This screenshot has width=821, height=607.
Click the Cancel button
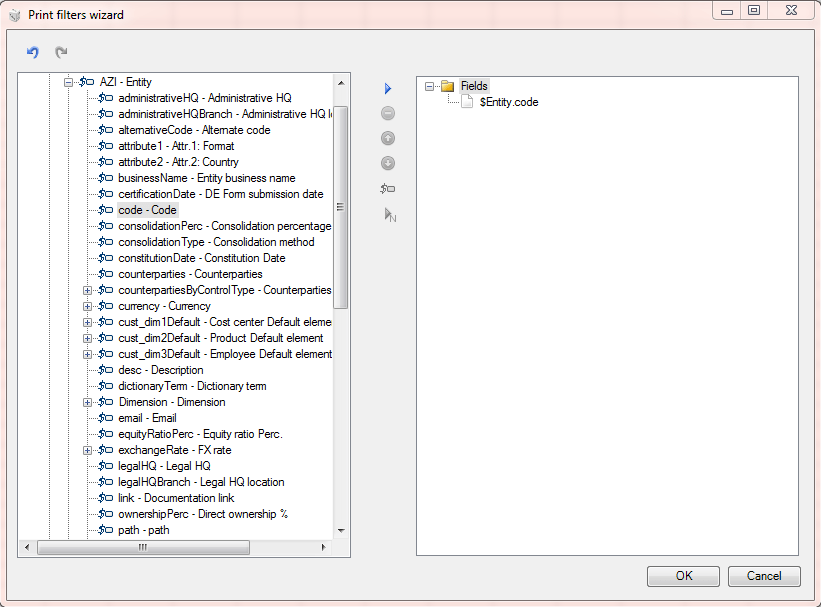pyautogui.click(x=764, y=576)
